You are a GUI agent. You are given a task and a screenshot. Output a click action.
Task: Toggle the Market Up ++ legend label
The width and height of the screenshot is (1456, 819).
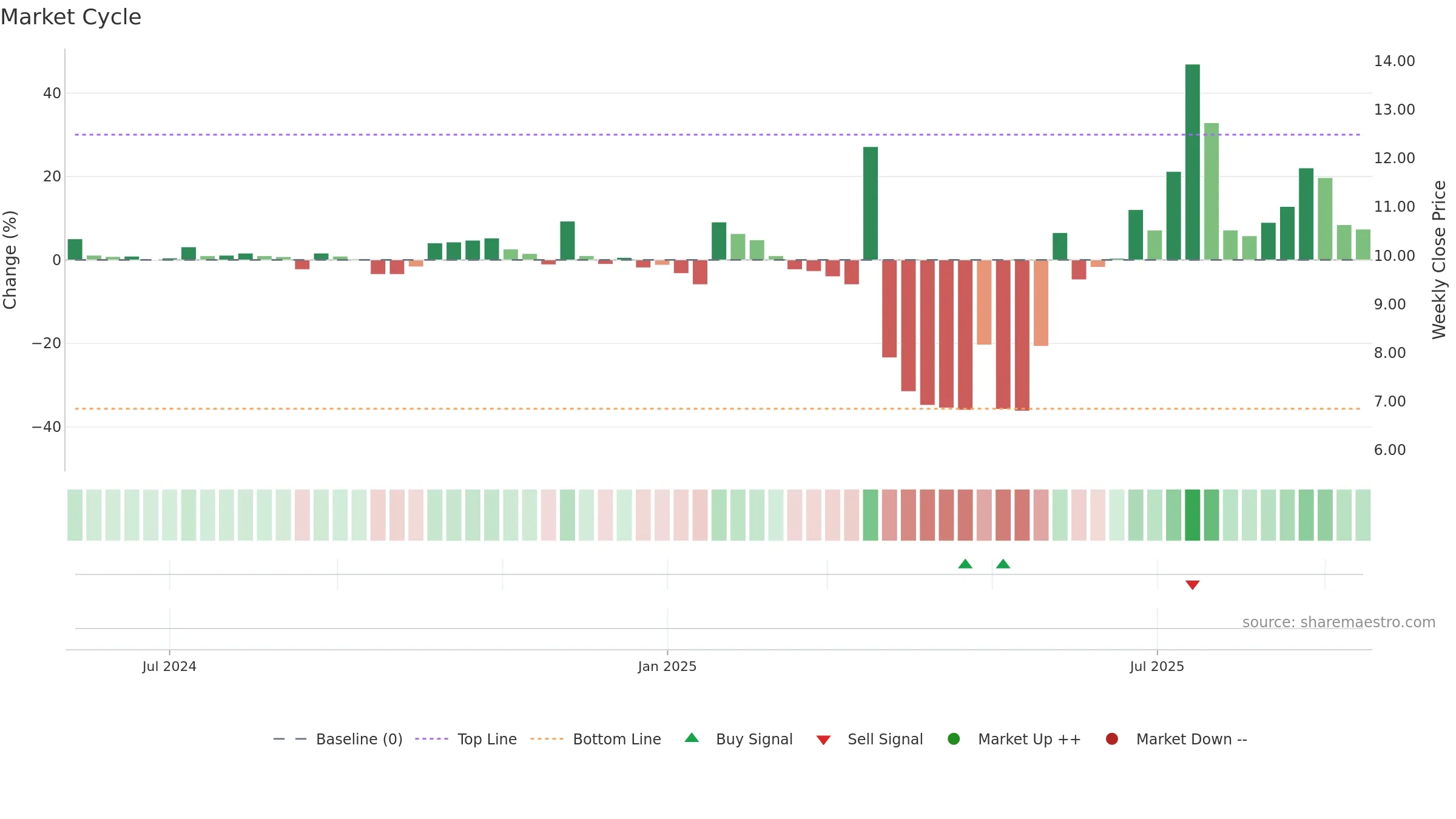(x=1030, y=739)
